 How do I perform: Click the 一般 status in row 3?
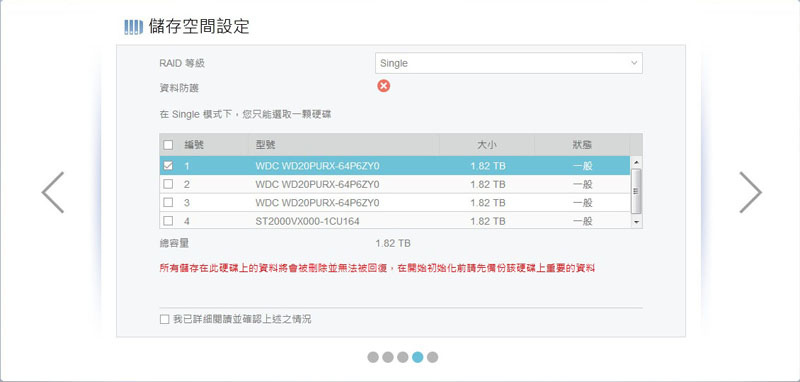pos(582,202)
